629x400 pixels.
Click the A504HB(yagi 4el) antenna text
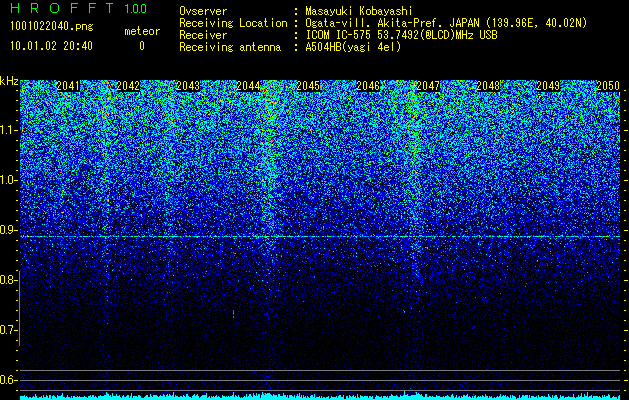pyautogui.click(x=353, y=47)
